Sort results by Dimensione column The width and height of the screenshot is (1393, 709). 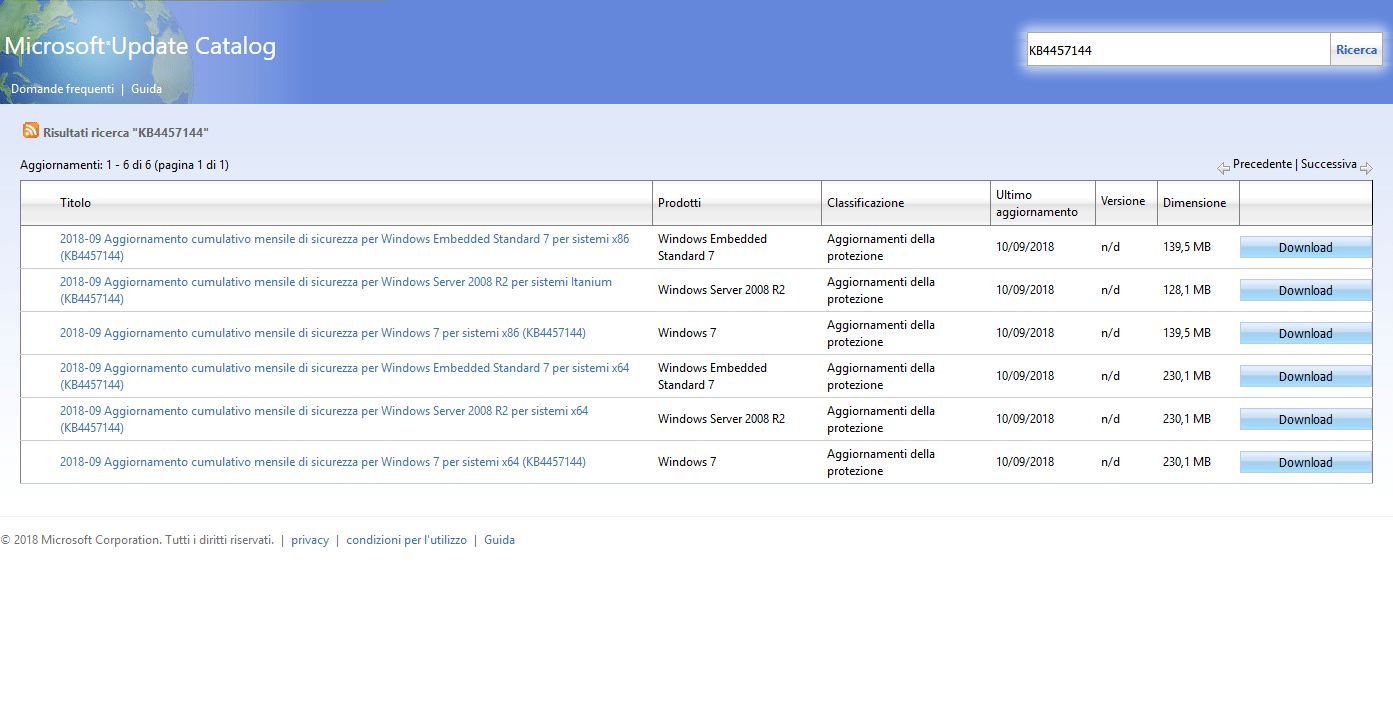(x=1194, y=203)
